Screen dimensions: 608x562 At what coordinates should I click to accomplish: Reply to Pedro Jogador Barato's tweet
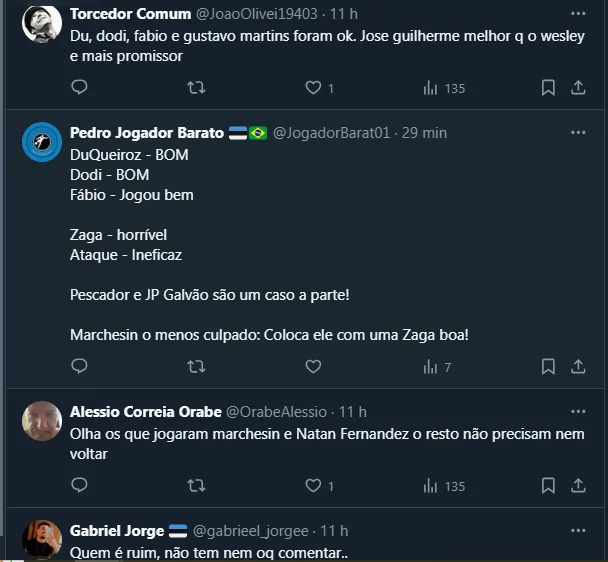click(79, 367)
